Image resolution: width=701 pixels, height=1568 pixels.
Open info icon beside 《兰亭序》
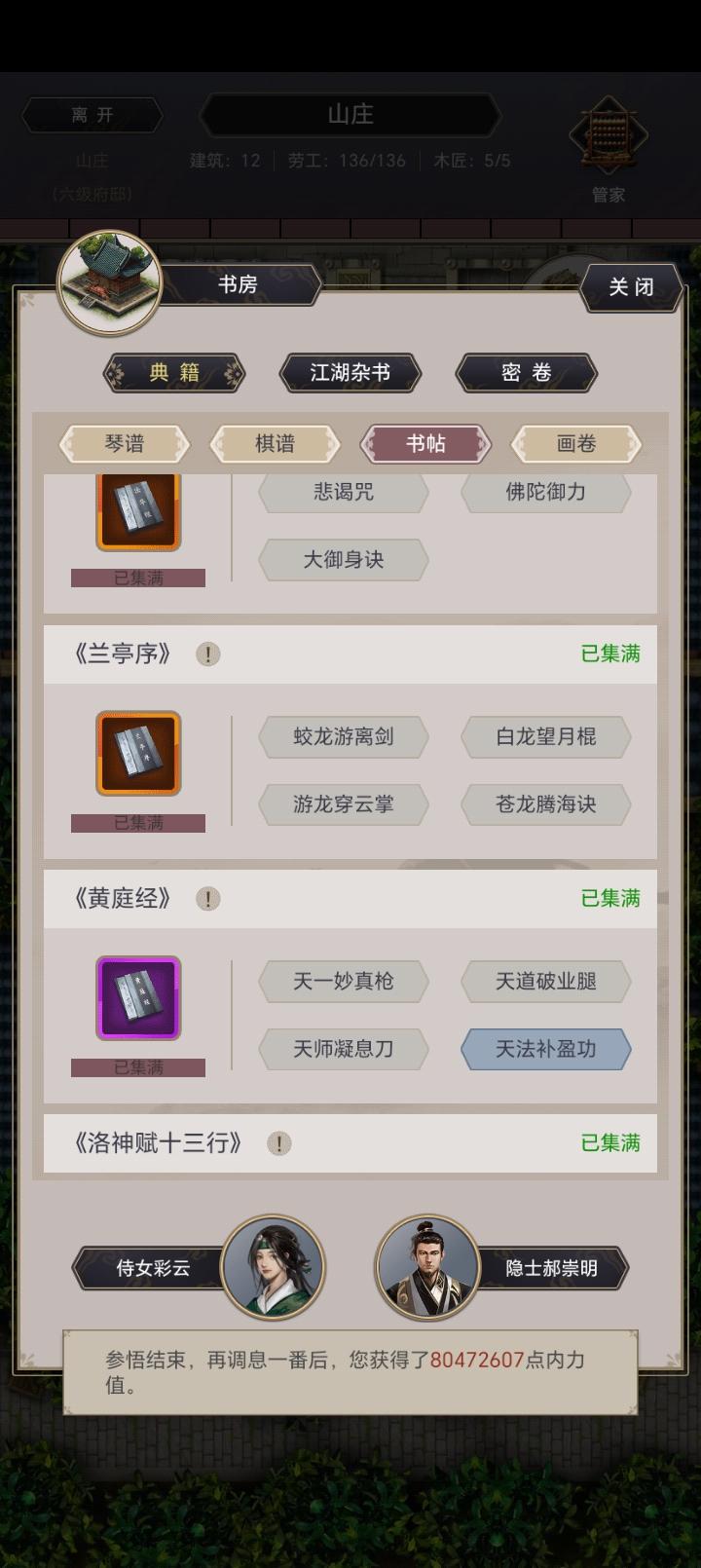(207, 654)
